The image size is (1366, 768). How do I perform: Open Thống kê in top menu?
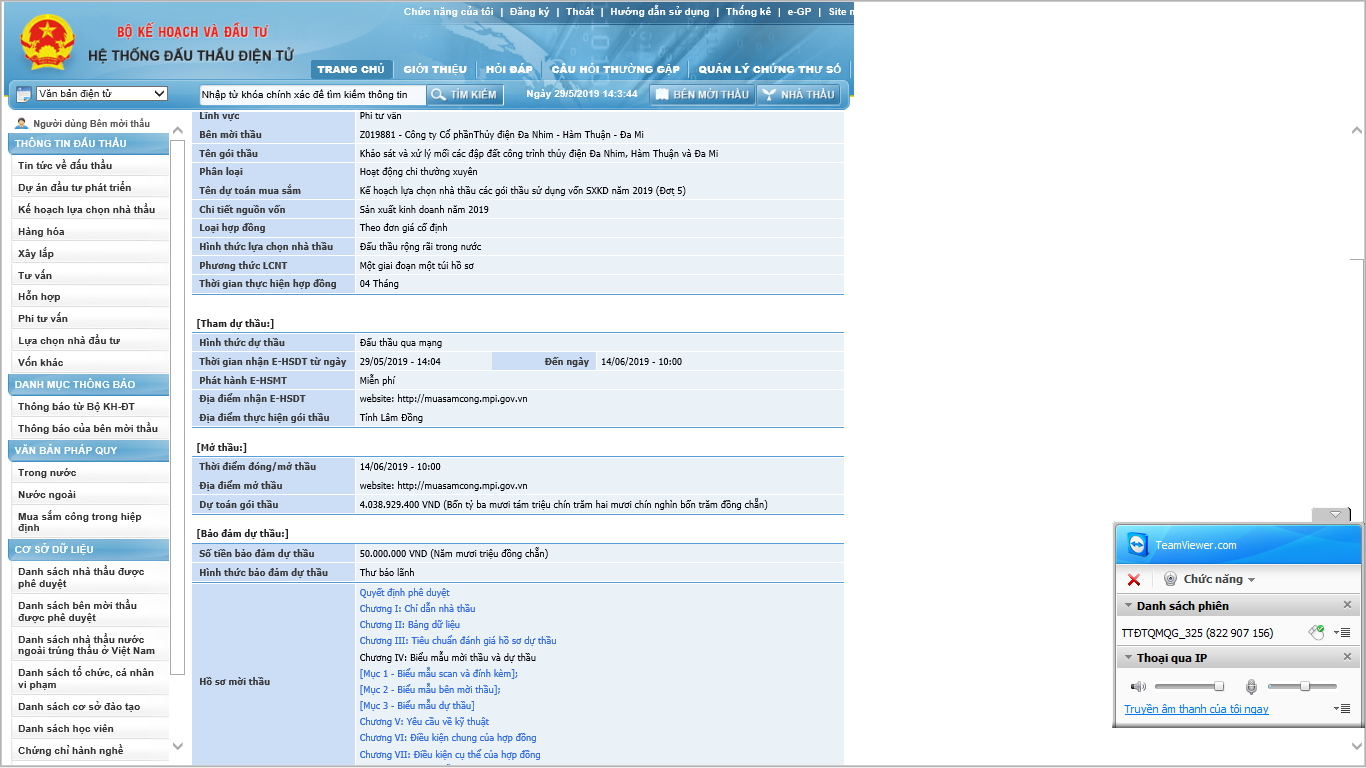748,12
